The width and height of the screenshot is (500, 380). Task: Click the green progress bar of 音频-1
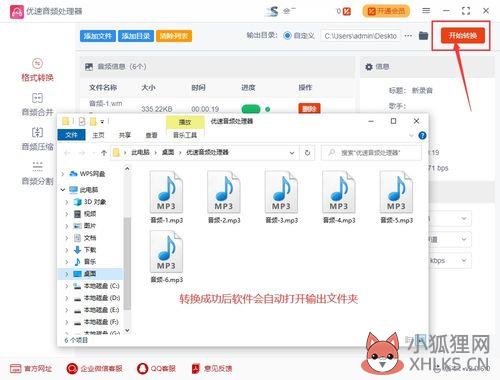click(x=251, y=109)
